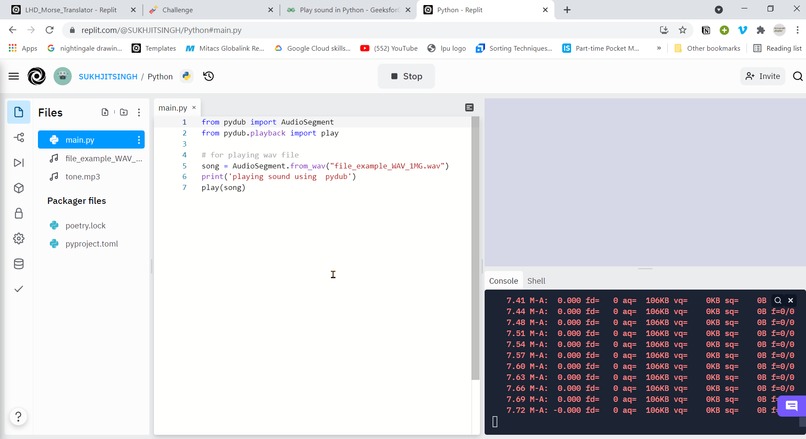Open the Database sidebar icon

tap(19, 264)
